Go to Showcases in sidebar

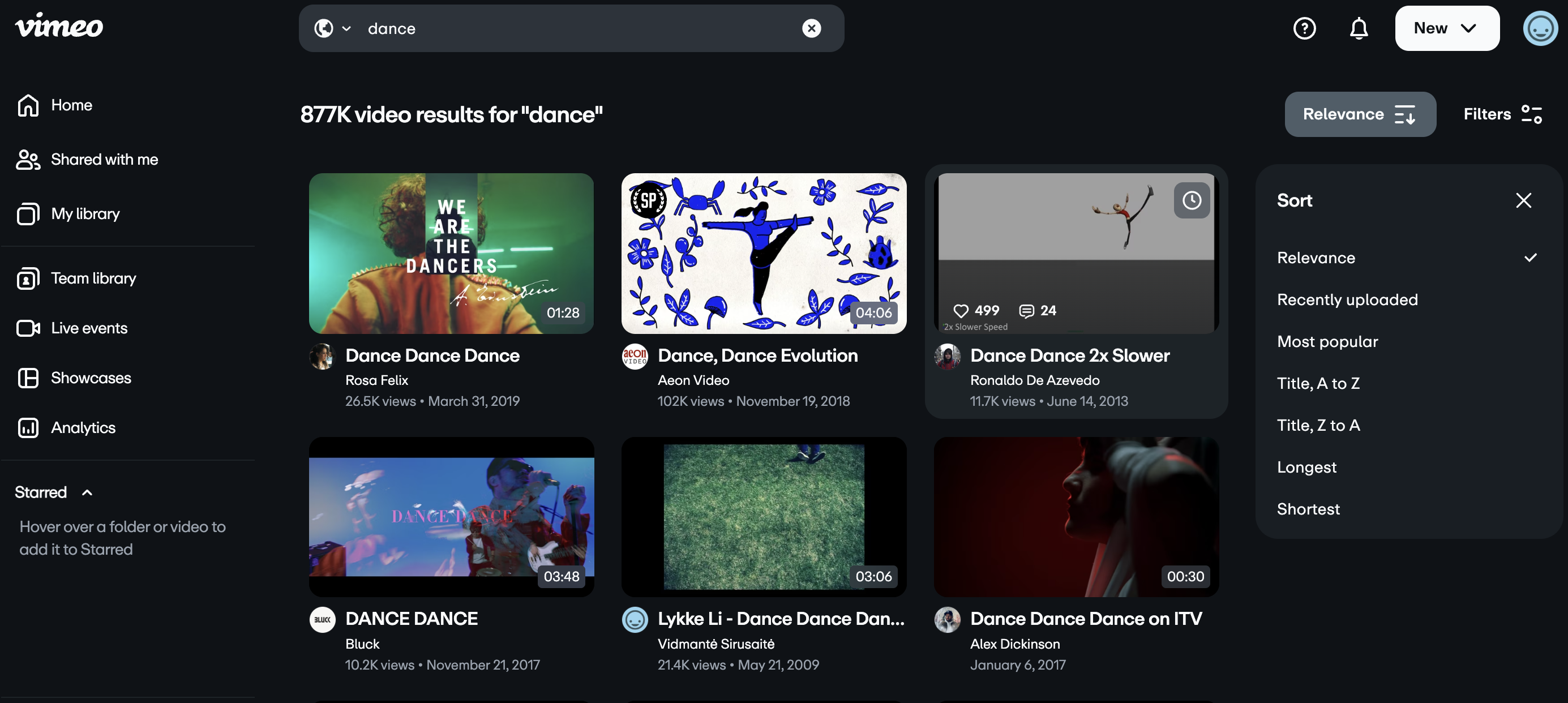[x=91, y=378]
